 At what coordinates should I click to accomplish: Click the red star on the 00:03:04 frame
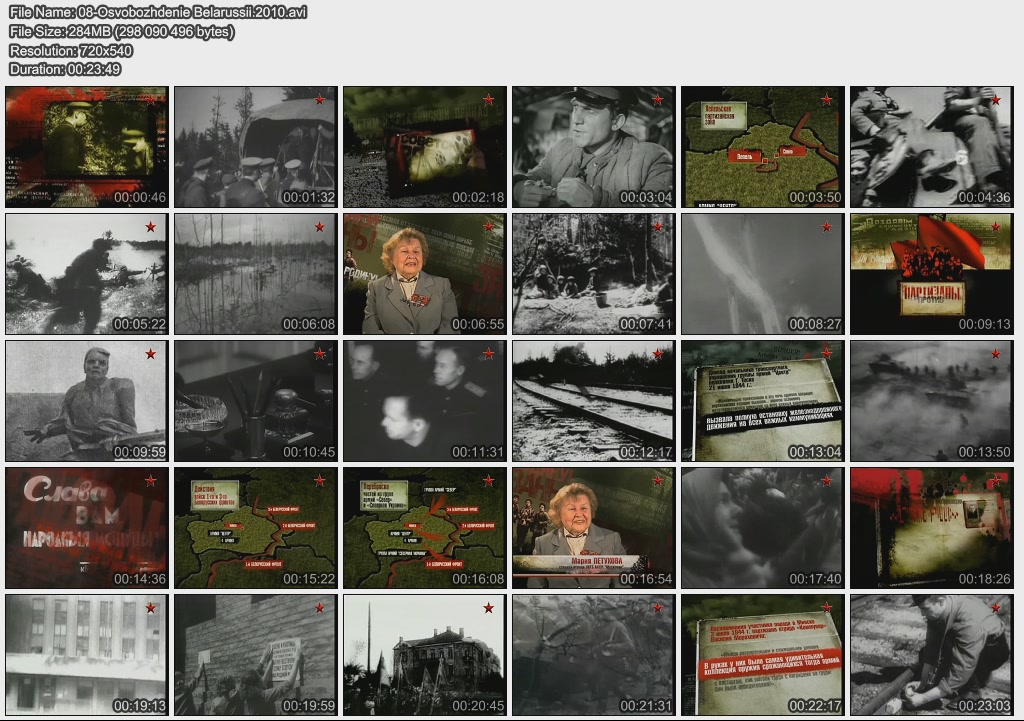(x=658, y=100)
